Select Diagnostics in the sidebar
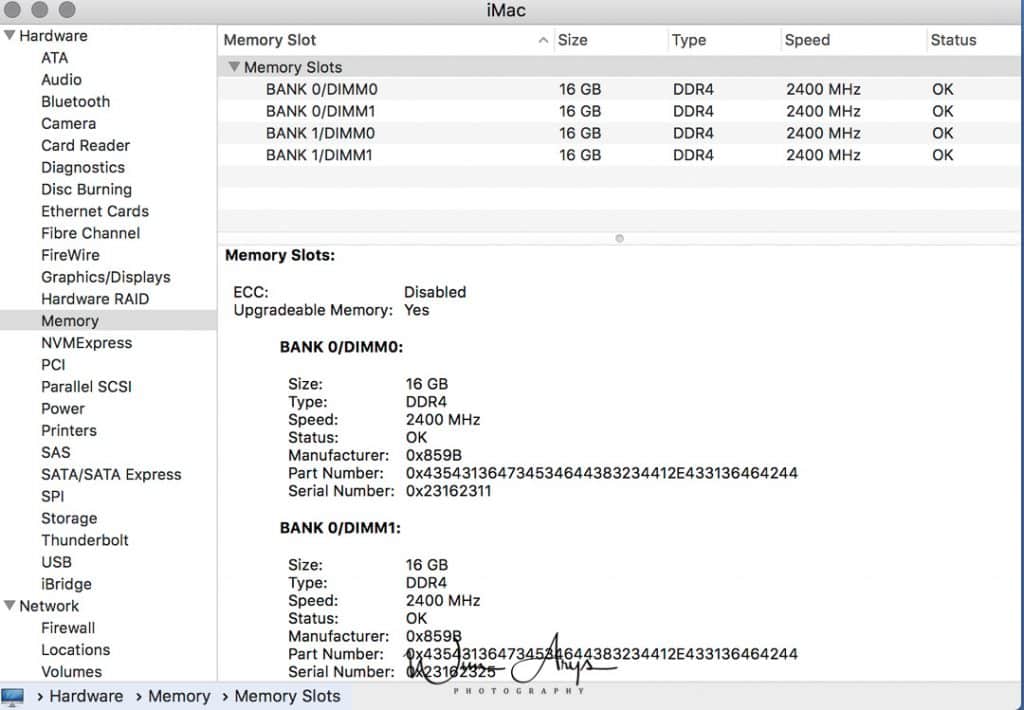1024x710 pixels. [82, 167]
